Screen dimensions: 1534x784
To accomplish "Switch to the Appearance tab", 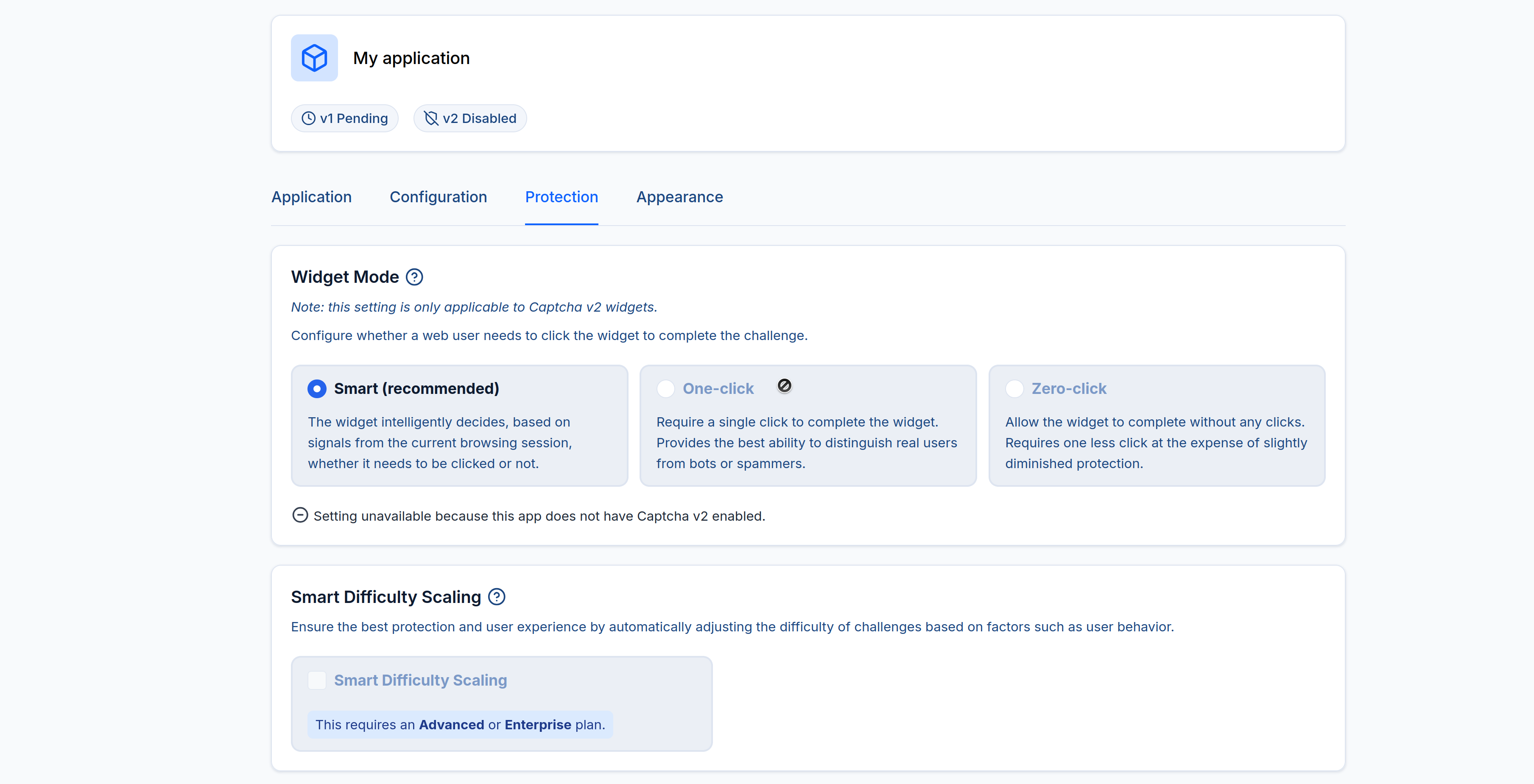I will click(679, 197).
